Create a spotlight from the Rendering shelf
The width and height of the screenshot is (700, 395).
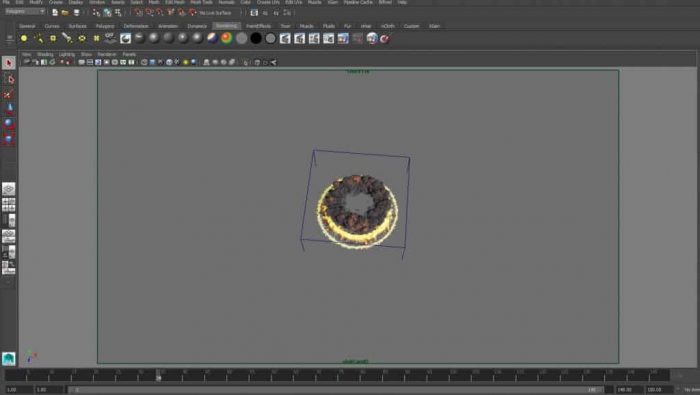click(67, 39)
